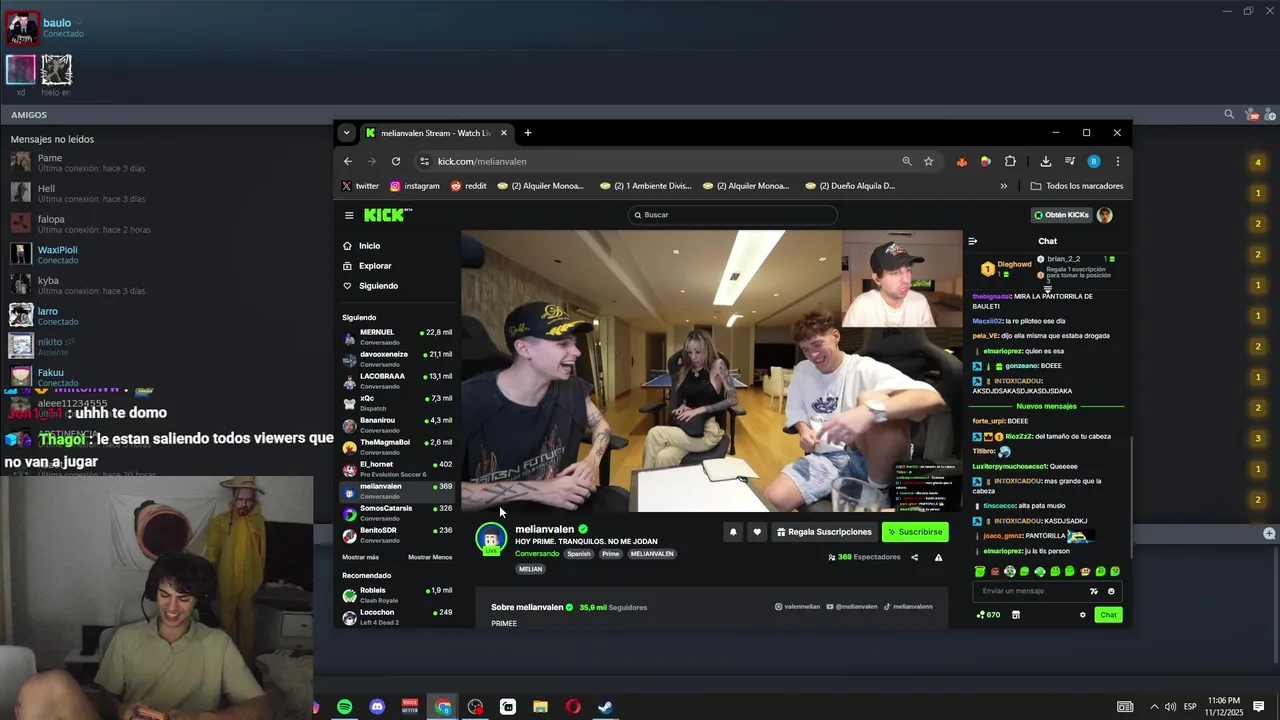This screenshot has width=1280, height=720.
Task: Select TheMagmaBoi channel in following list
Action: pyautogui.click(x=397, y=447)
